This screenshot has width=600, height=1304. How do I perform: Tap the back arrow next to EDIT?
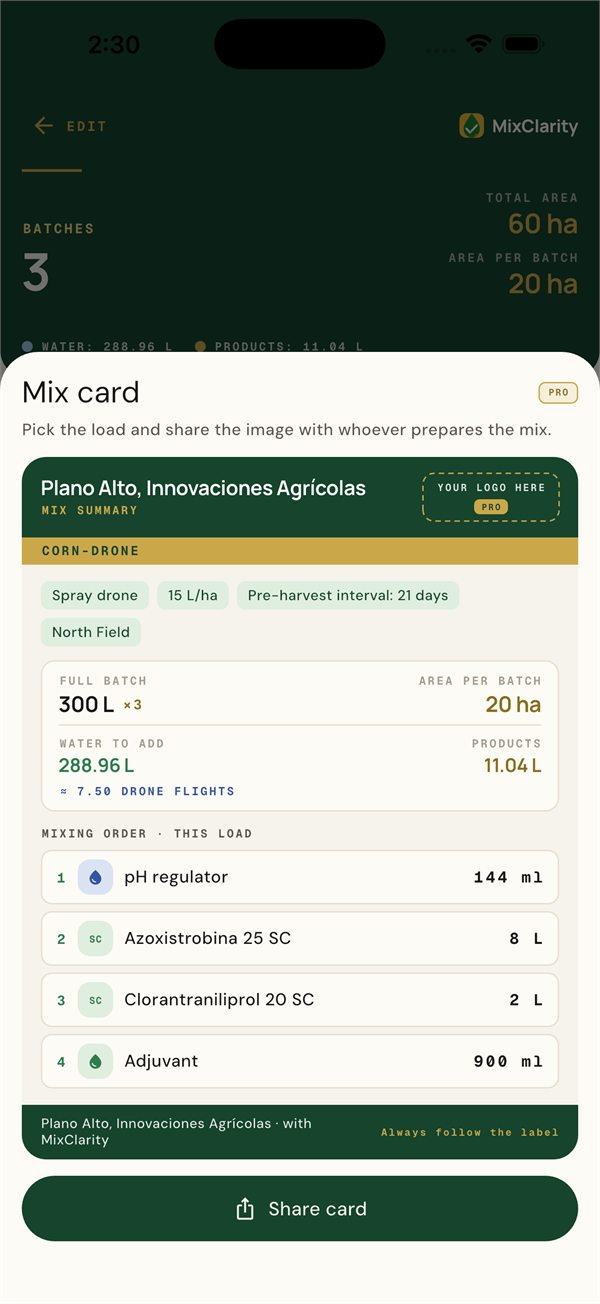tap(43, 126)
